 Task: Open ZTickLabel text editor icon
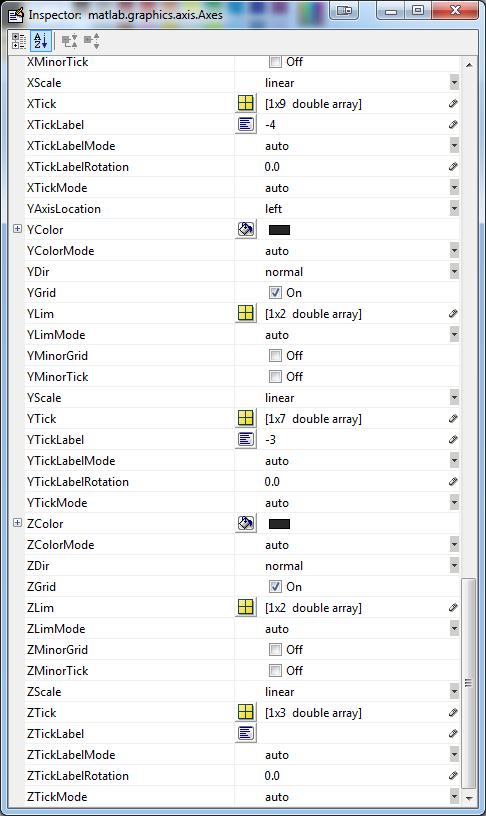[x=246, y=733]
